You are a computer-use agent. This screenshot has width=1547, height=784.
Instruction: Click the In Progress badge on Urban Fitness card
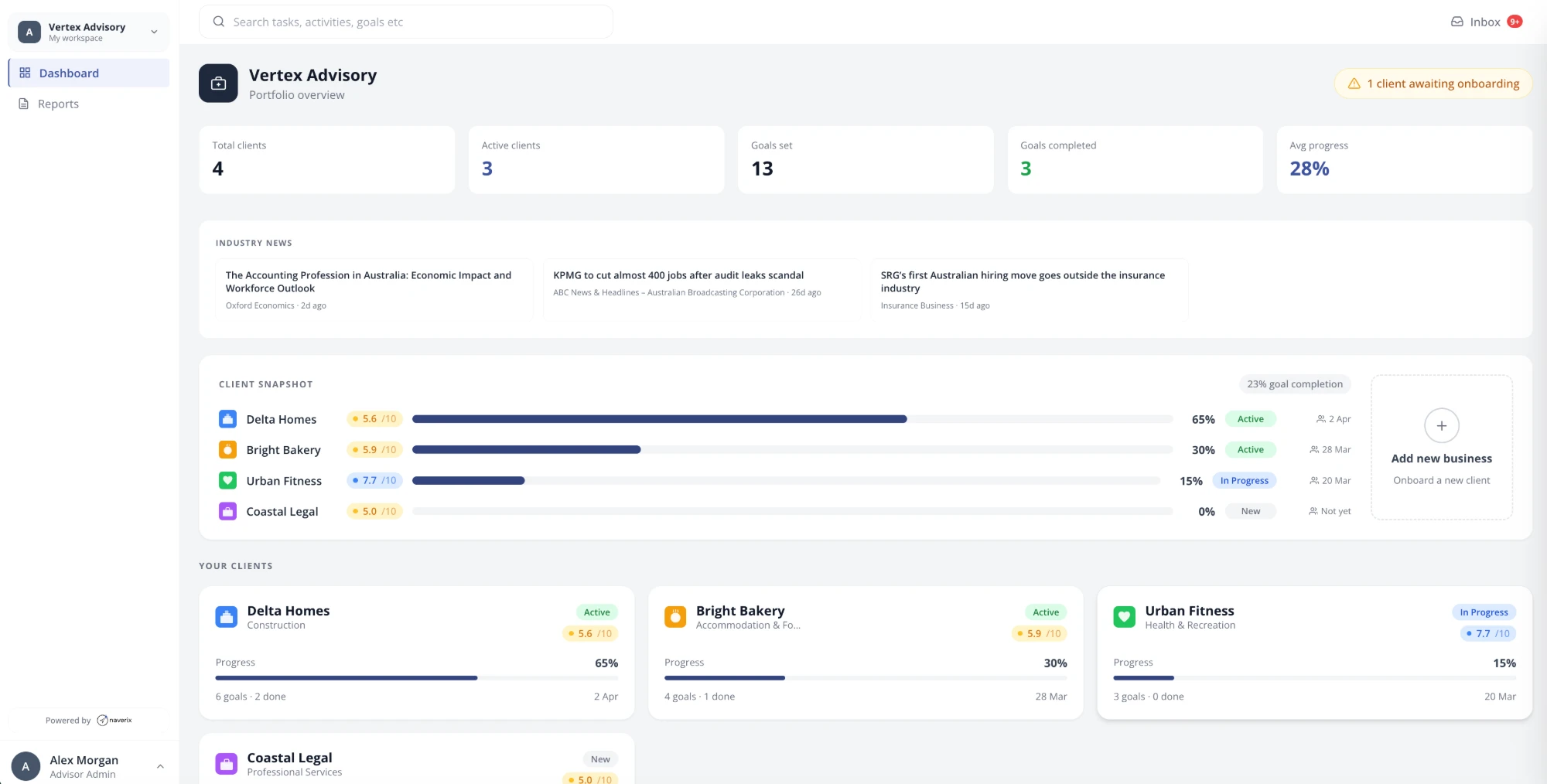[1484, 612]
